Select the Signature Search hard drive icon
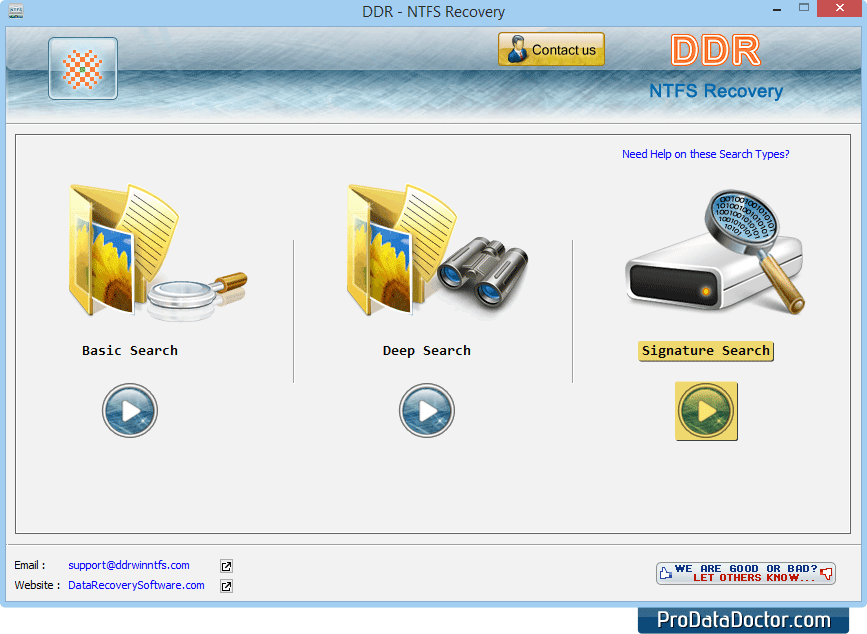 coord(715,253)
